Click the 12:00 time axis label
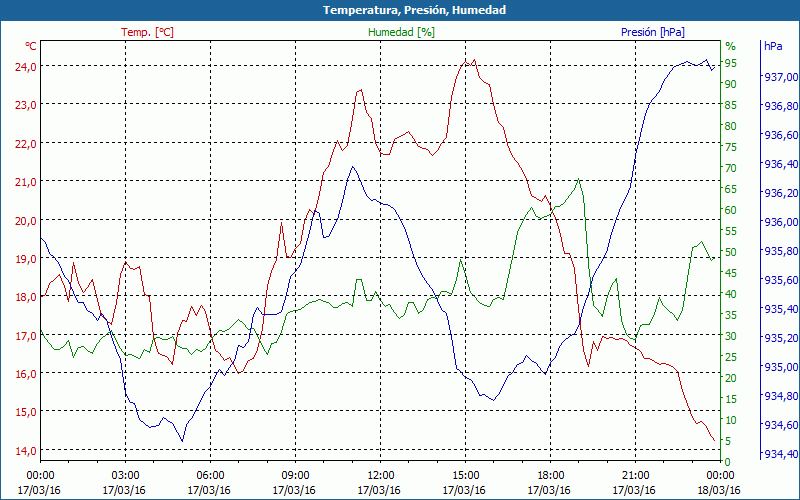The image size is (800, 500). coord(380,476)
